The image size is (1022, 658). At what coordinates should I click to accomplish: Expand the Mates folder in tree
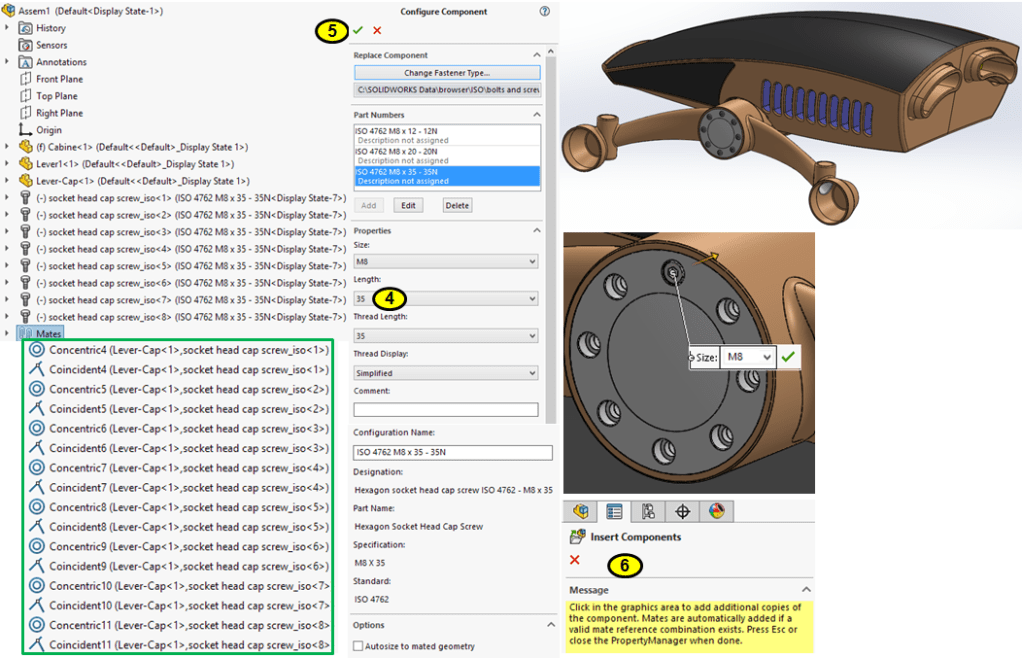[8, 333]
